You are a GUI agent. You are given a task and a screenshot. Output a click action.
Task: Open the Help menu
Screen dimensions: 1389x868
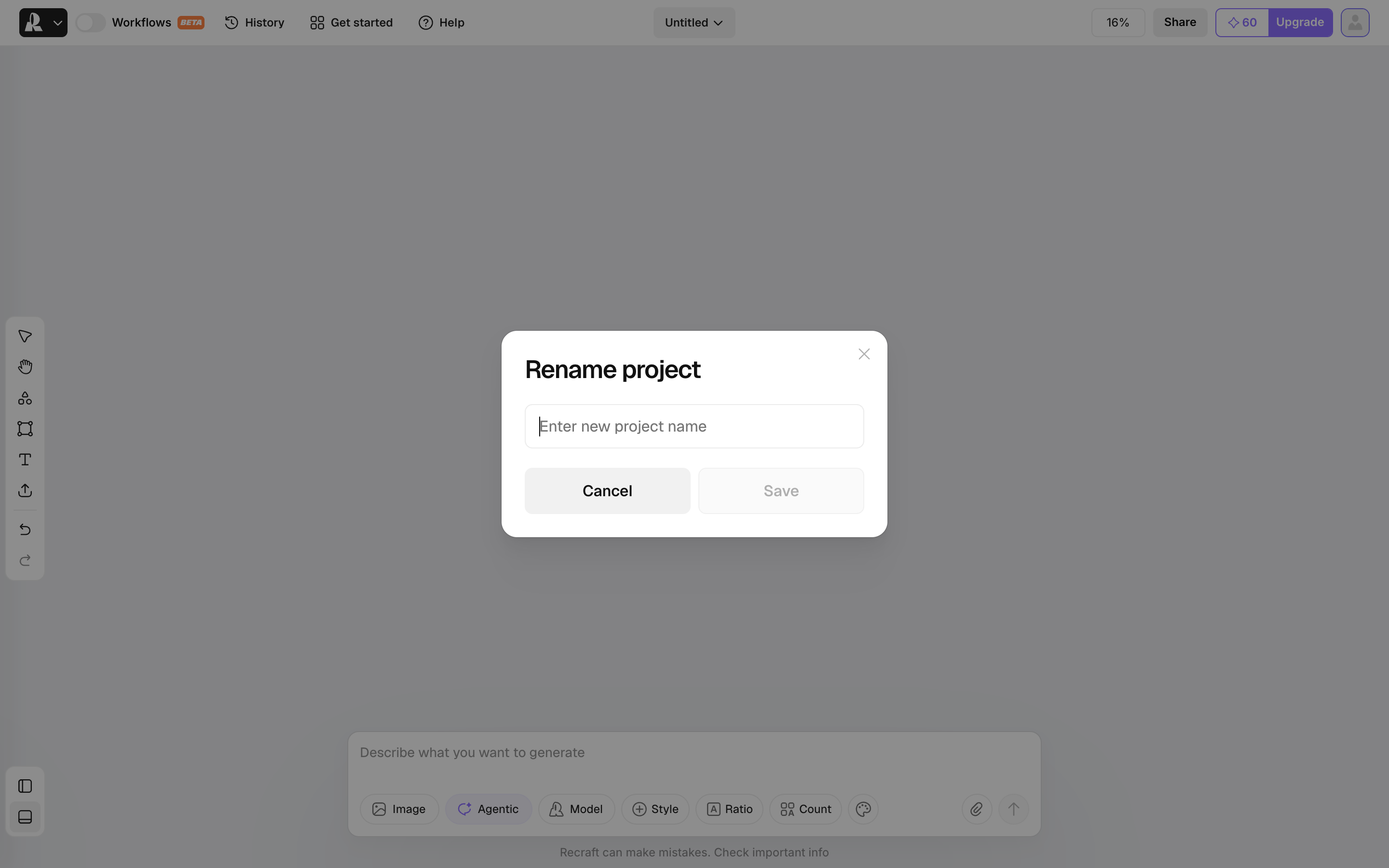(x=441, y=22)
